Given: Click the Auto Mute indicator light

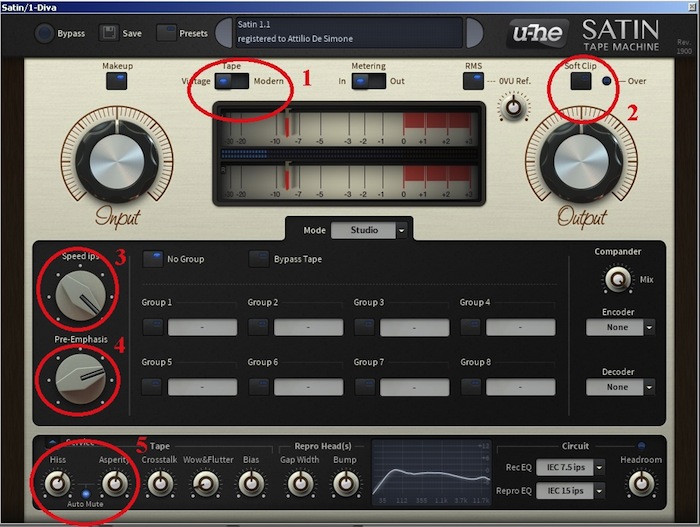Looking at the screenshot, I should coord(86,494).
